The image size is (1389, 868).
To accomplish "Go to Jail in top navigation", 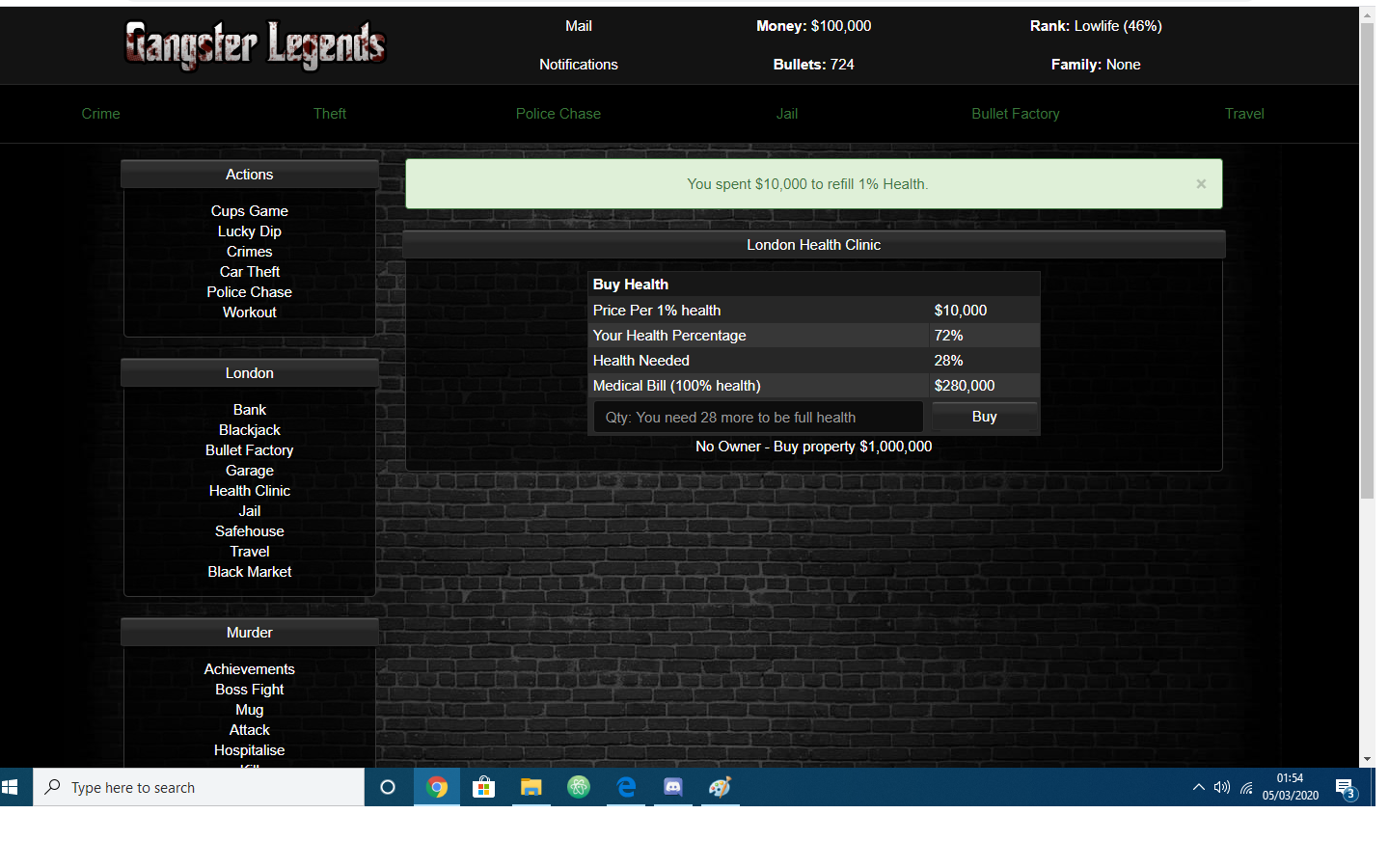I will pos(787,114).
